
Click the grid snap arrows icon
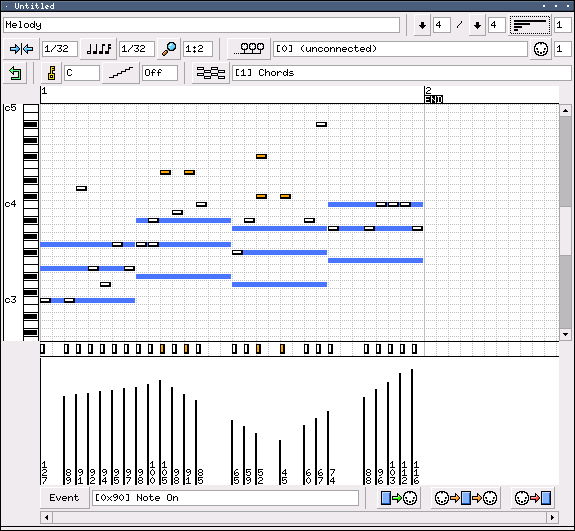[21, 49]
